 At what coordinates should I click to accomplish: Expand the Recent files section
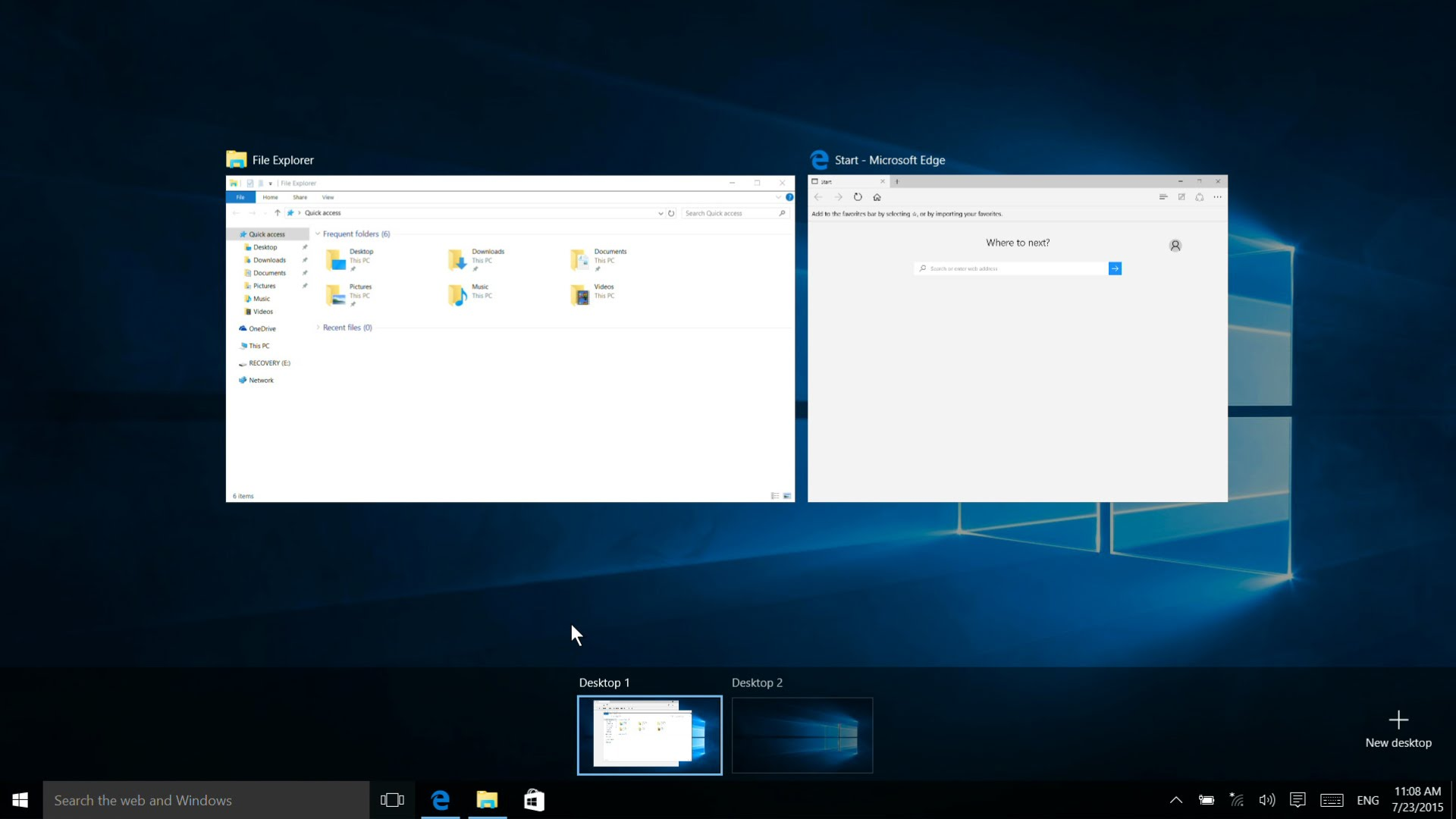pyautogui.click(x=318, y=327)
